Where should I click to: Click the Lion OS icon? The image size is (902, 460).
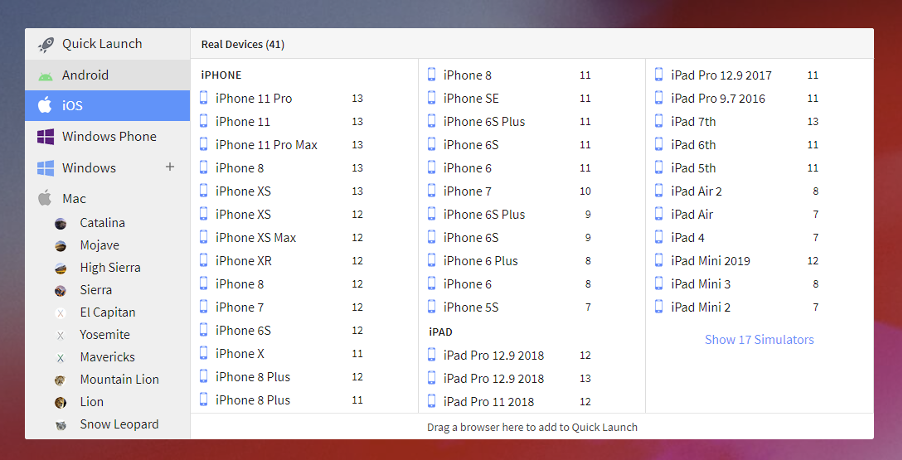(60, 402)
